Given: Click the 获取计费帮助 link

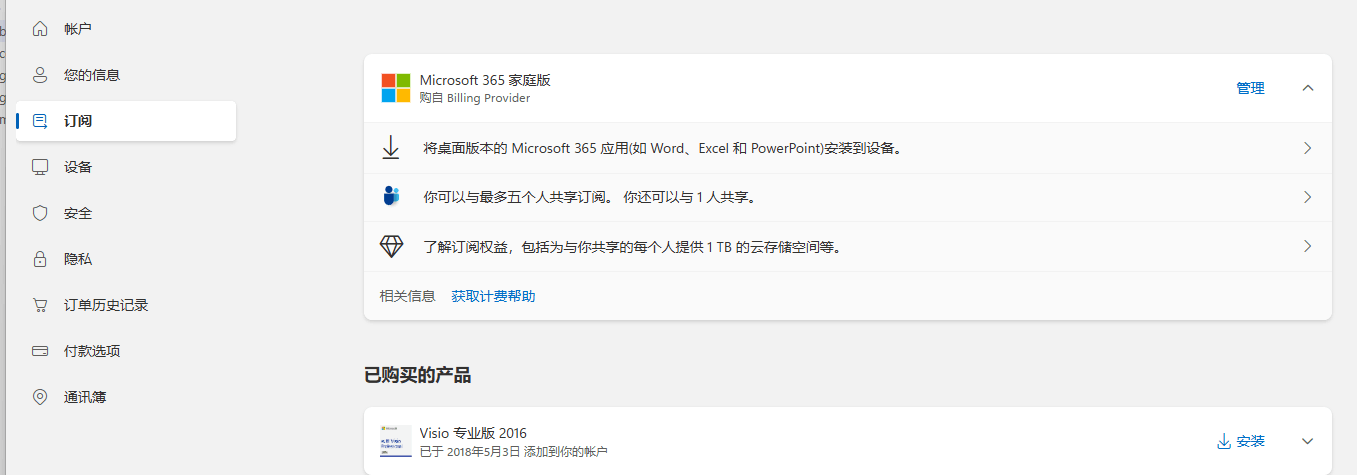Looking at the screenshot, I should click(493, 296).
